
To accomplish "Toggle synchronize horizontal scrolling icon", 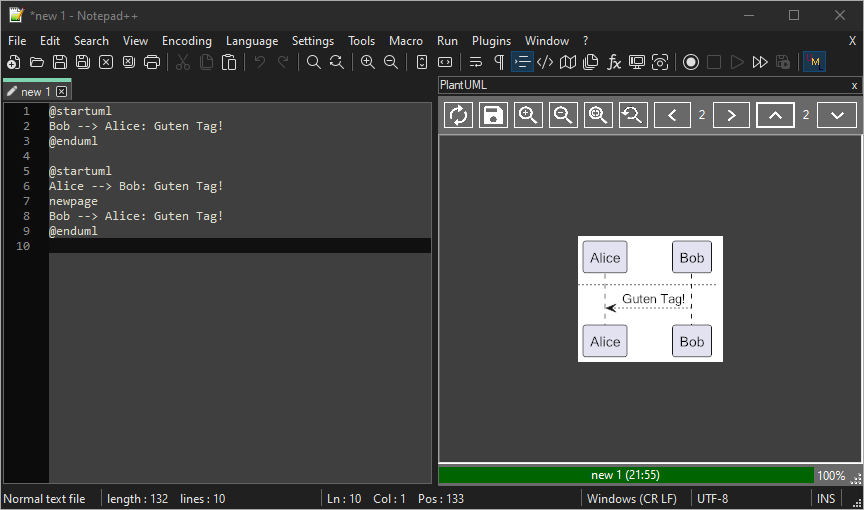I will (445, 62).
